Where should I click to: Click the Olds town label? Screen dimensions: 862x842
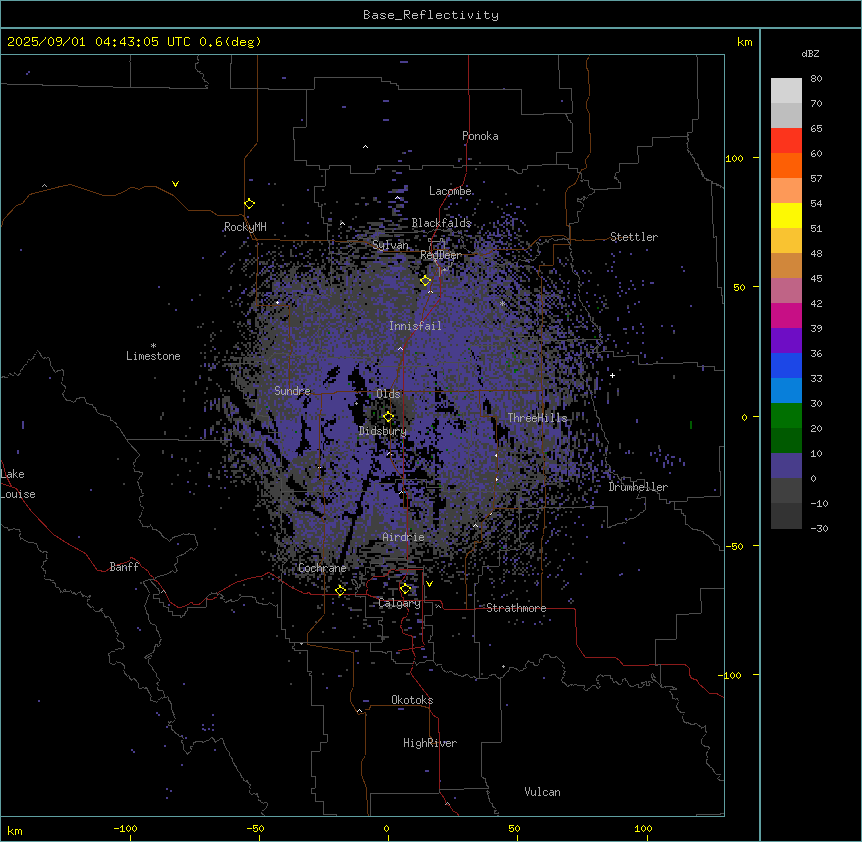(388, 394)
